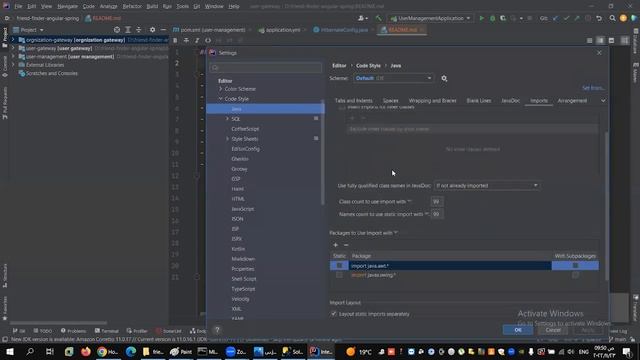The width and height of the screenshot is (640, 360).
Task: Toggle Layout static imports separately checkbox
Action: 334,314
